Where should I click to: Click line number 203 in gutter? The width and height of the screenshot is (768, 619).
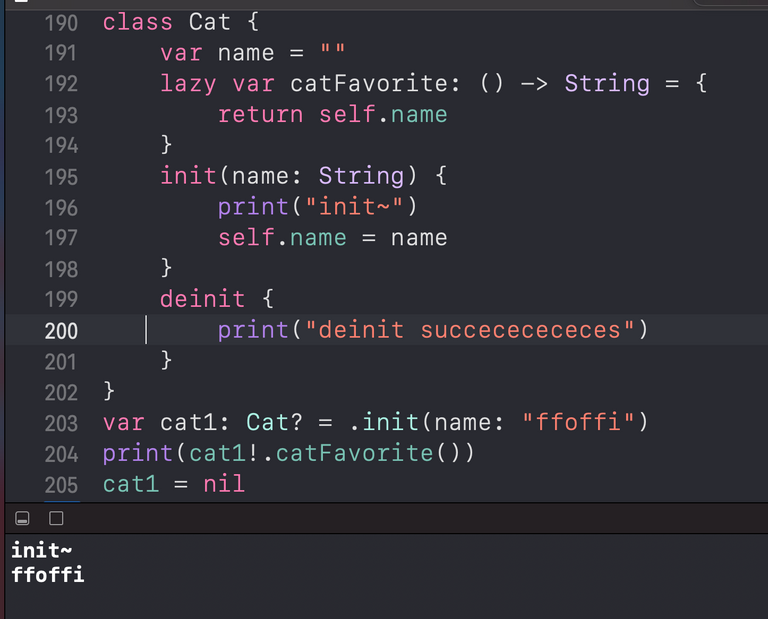point(61,424)
